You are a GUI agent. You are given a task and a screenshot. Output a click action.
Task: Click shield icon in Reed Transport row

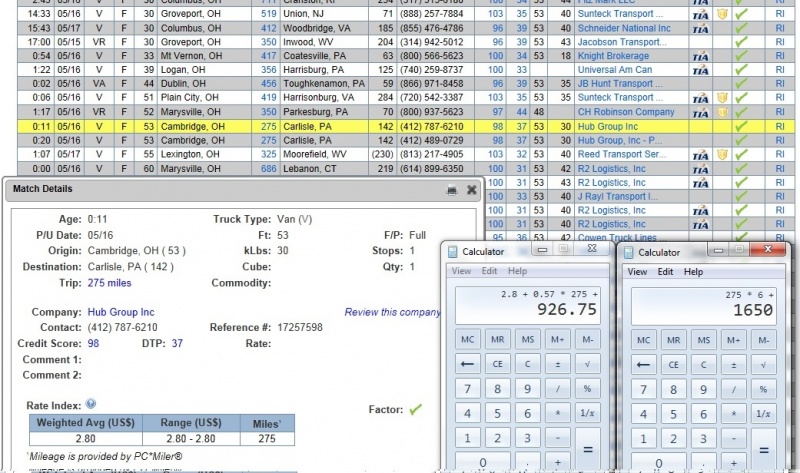(x=722, y=154)
